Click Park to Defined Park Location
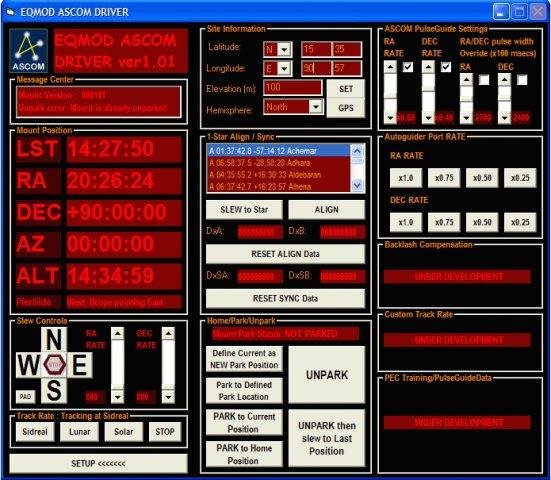The height and width of the screenshot is (480, 551). pyautogui.click(x=244, y=391)
